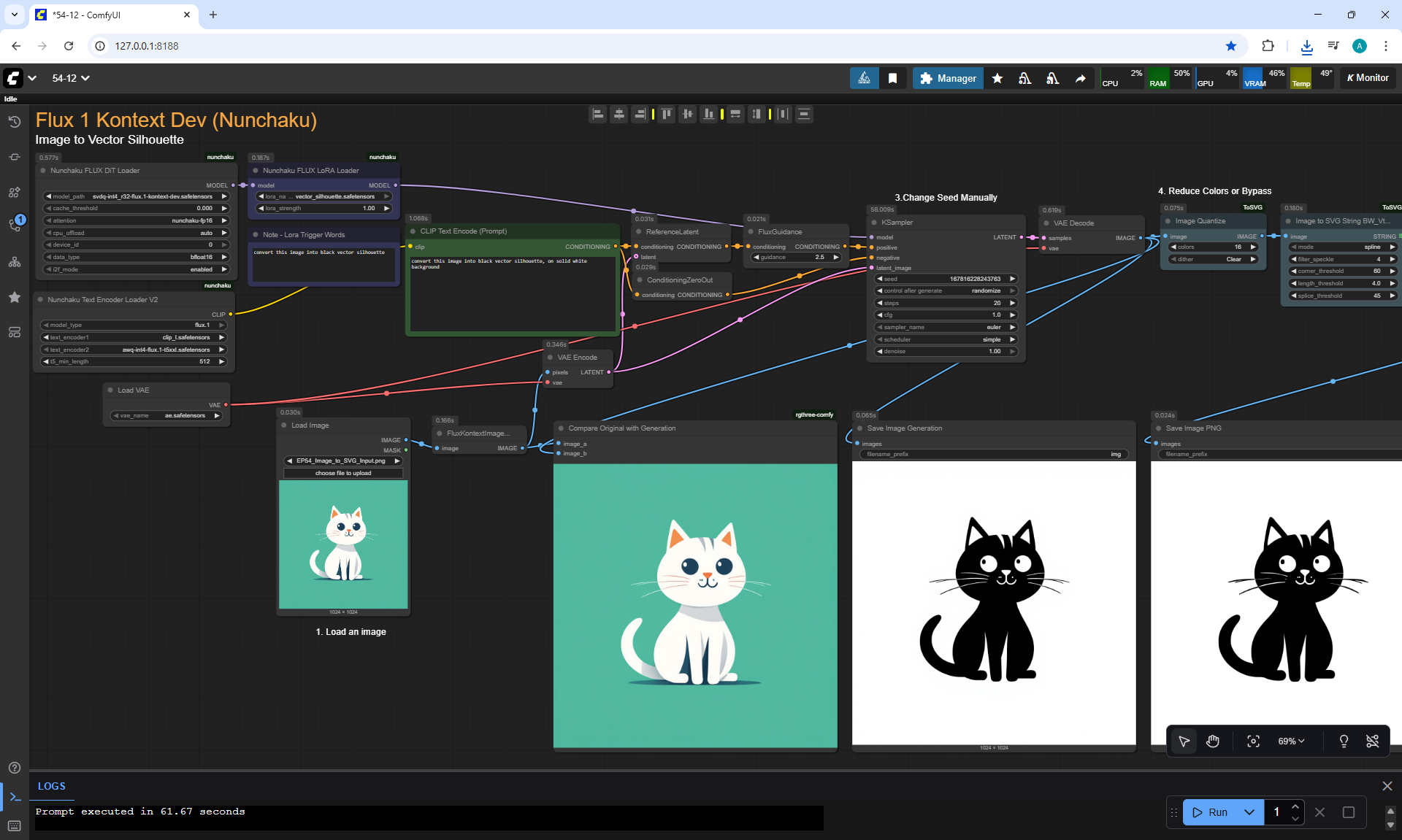Switch to the LOGS tab
Image resolution: width=1402 pixels, height=840 pixels.
(x=52, y=786)
